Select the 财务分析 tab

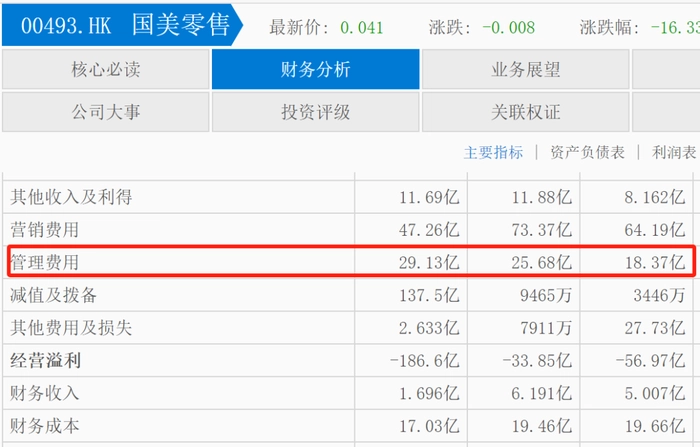click(315, 70)
